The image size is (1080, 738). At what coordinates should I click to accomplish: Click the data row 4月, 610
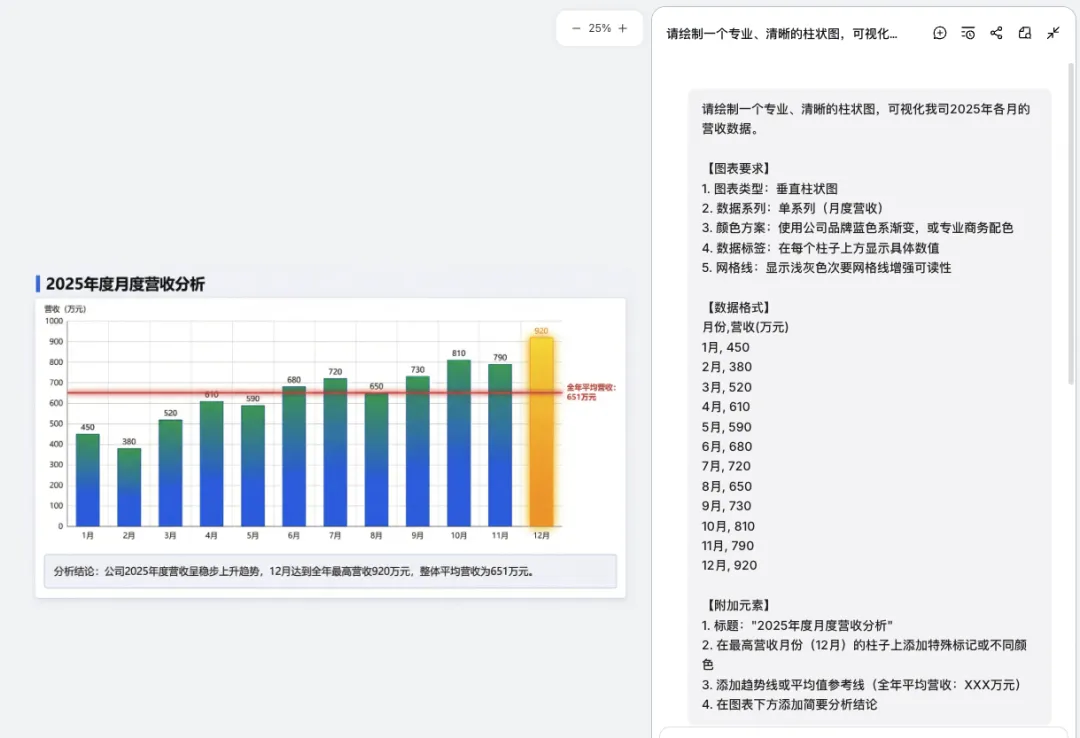[726, 407]
